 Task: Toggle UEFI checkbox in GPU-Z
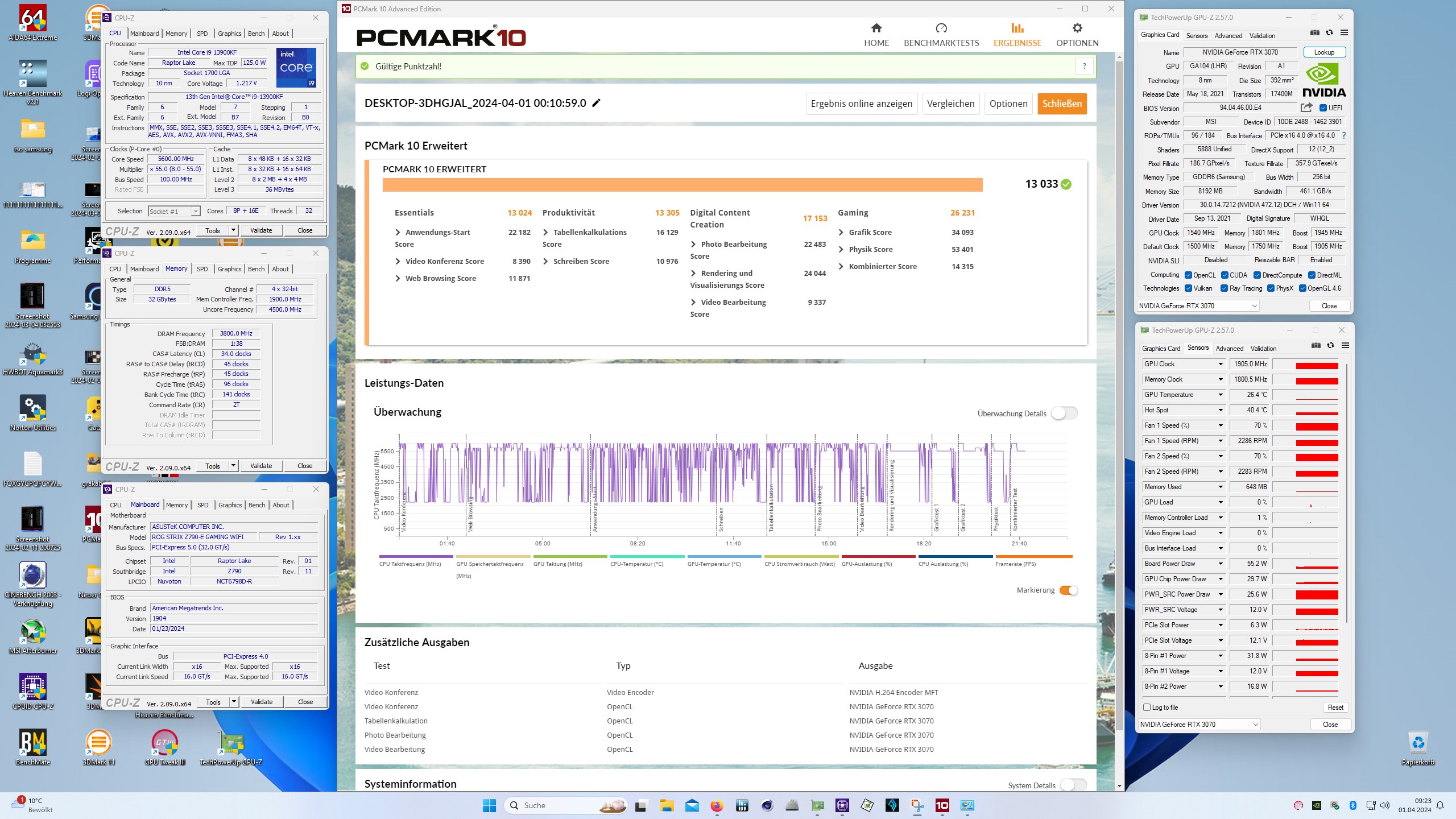click(1323, 107)
